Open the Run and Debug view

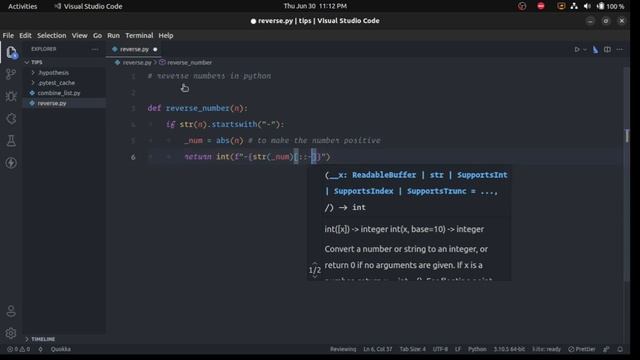coord(11,96)
